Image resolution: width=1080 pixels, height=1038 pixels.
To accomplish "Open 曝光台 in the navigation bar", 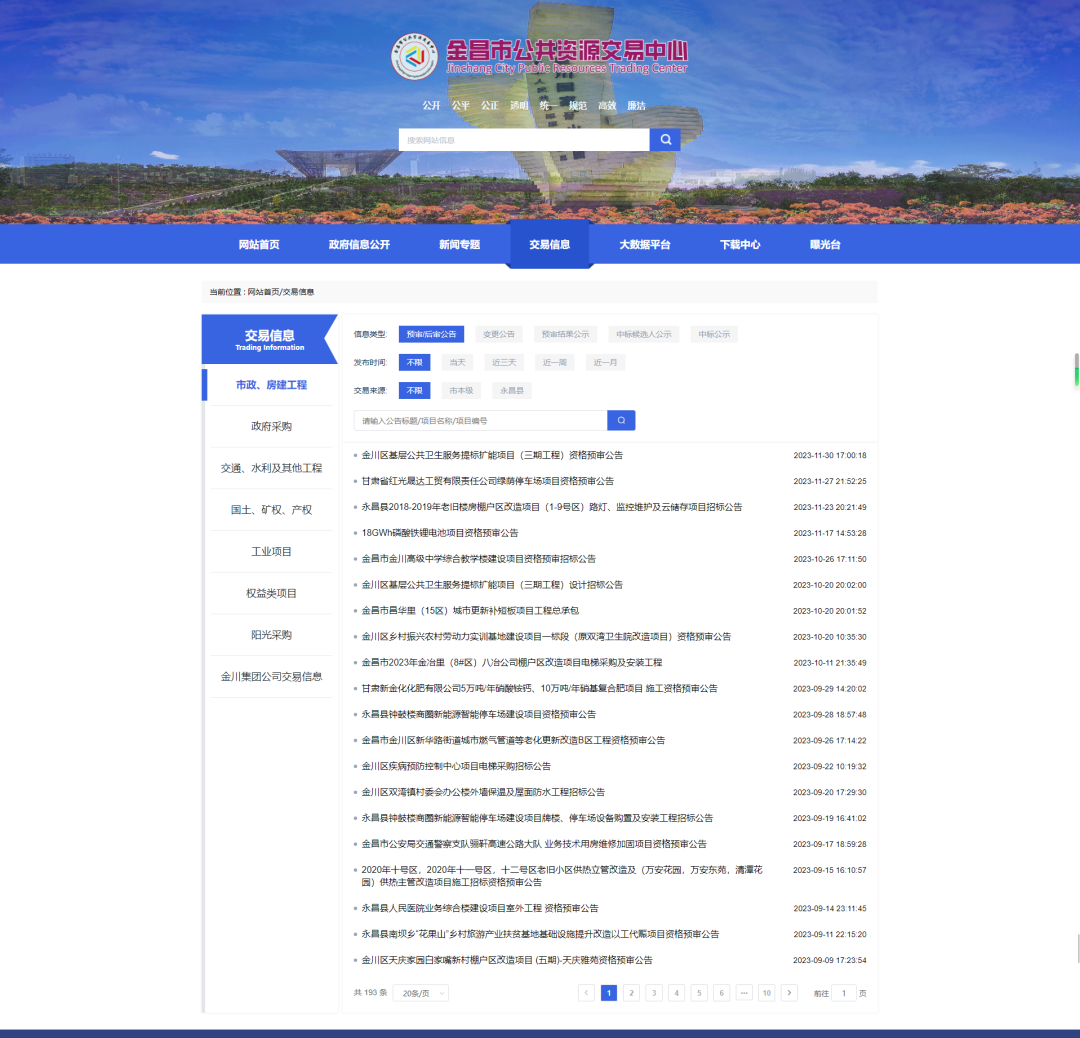I will click(825, 245).
